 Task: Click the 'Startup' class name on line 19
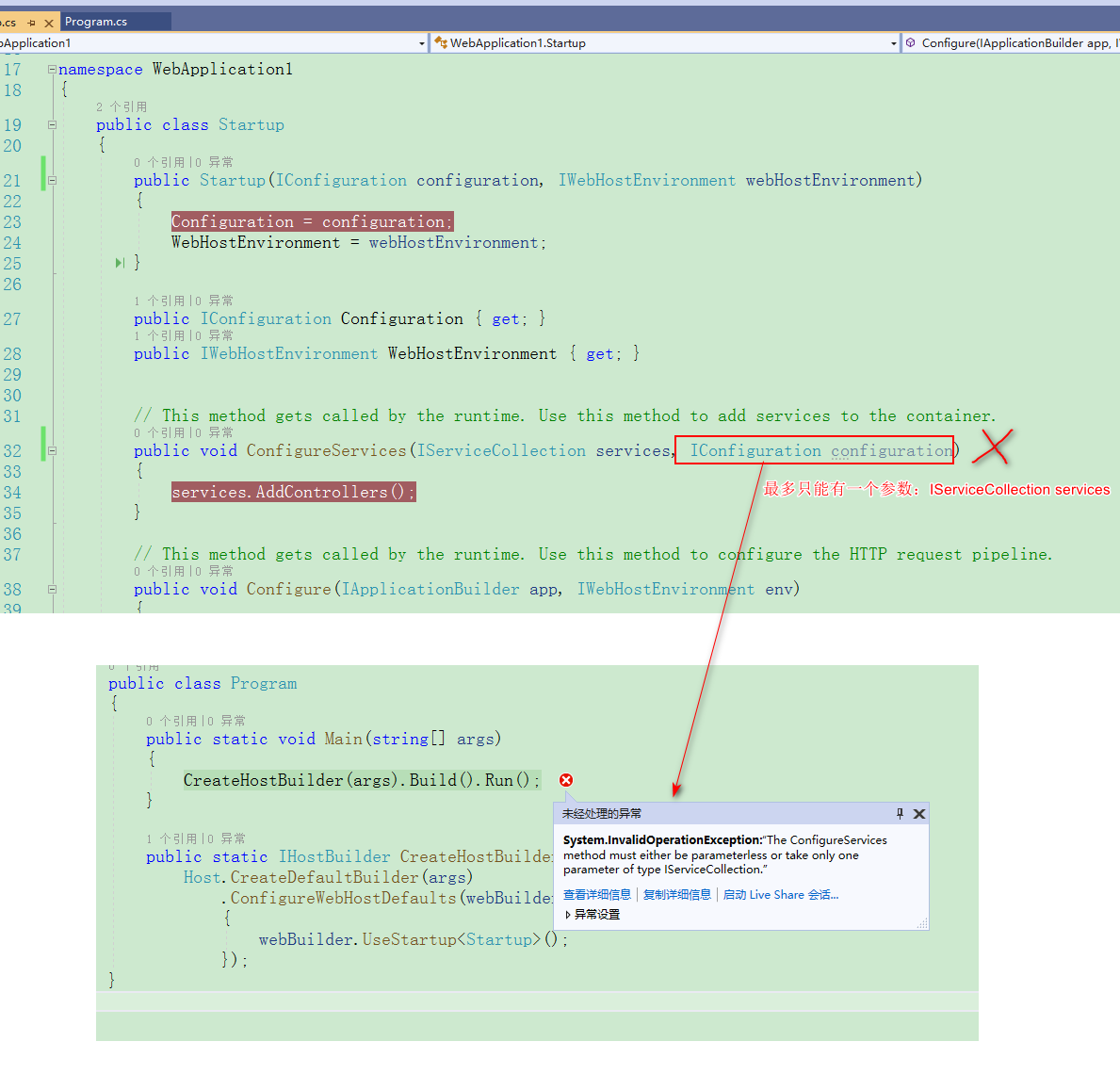(x=251, y=124)
